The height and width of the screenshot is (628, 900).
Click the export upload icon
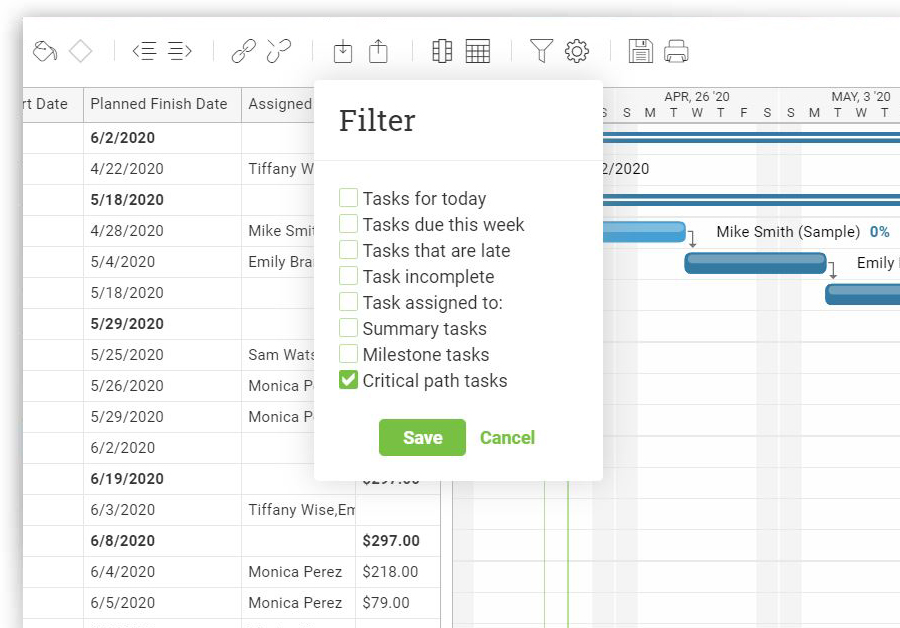point(378,51)
